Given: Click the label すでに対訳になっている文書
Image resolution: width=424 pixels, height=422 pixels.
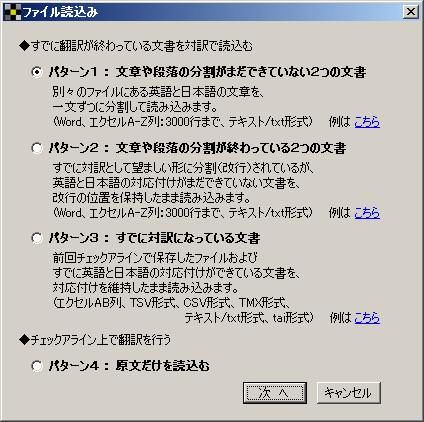Looking at the screenshot, I should pos(188,238).
